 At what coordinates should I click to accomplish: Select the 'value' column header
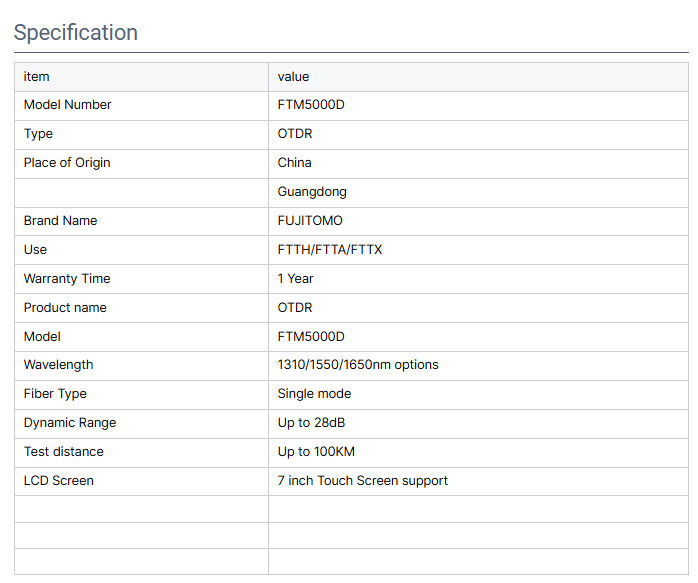coord(293,76)
